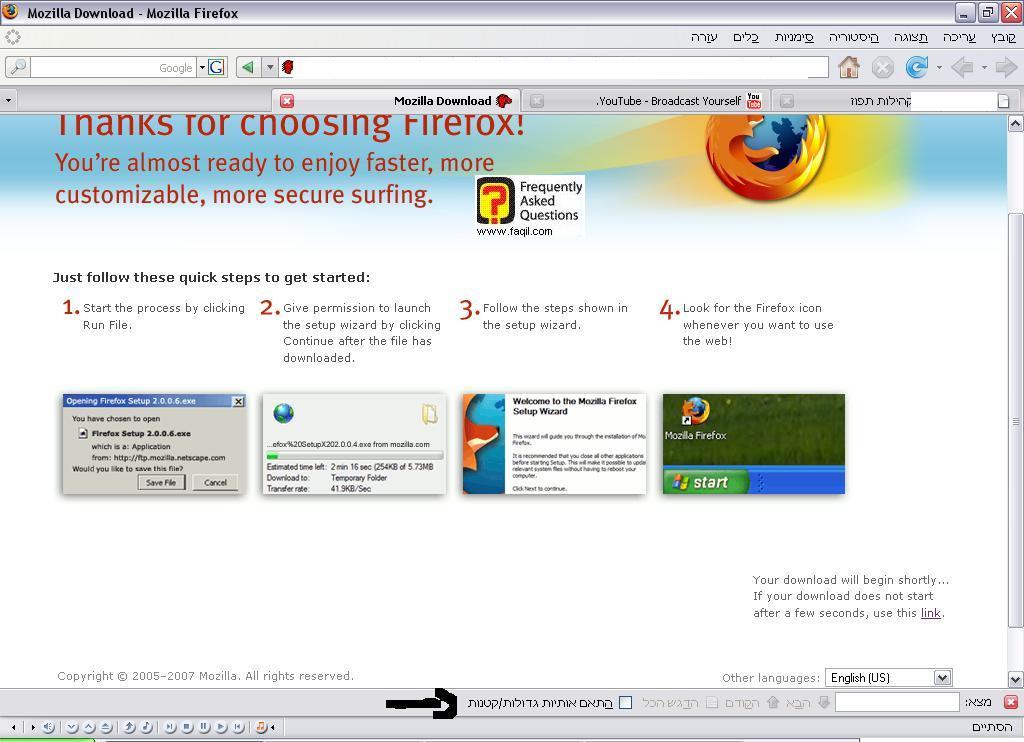
Task: Click the Home button in the toolbar
Action: [849, 67]
